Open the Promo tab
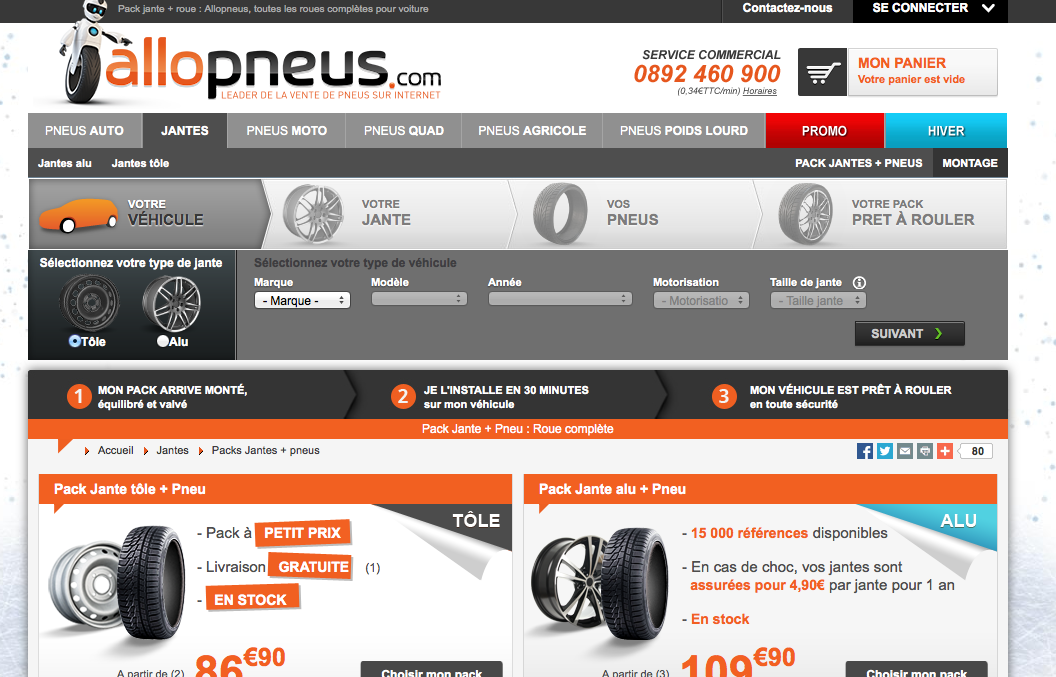This screenshot has height=677, width=1056. 824,131
